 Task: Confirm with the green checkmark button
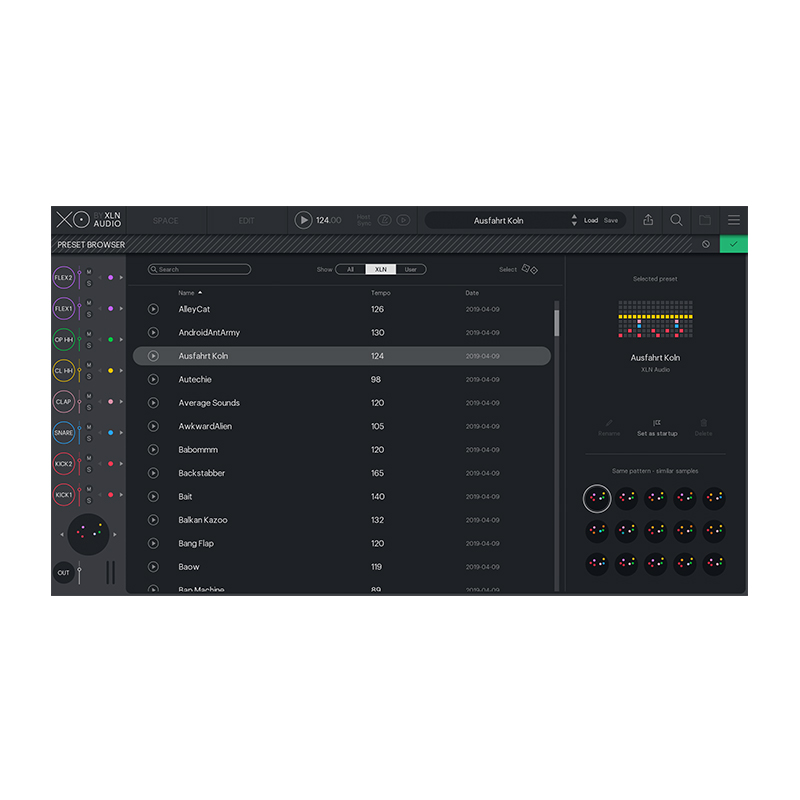click(733, 244)
